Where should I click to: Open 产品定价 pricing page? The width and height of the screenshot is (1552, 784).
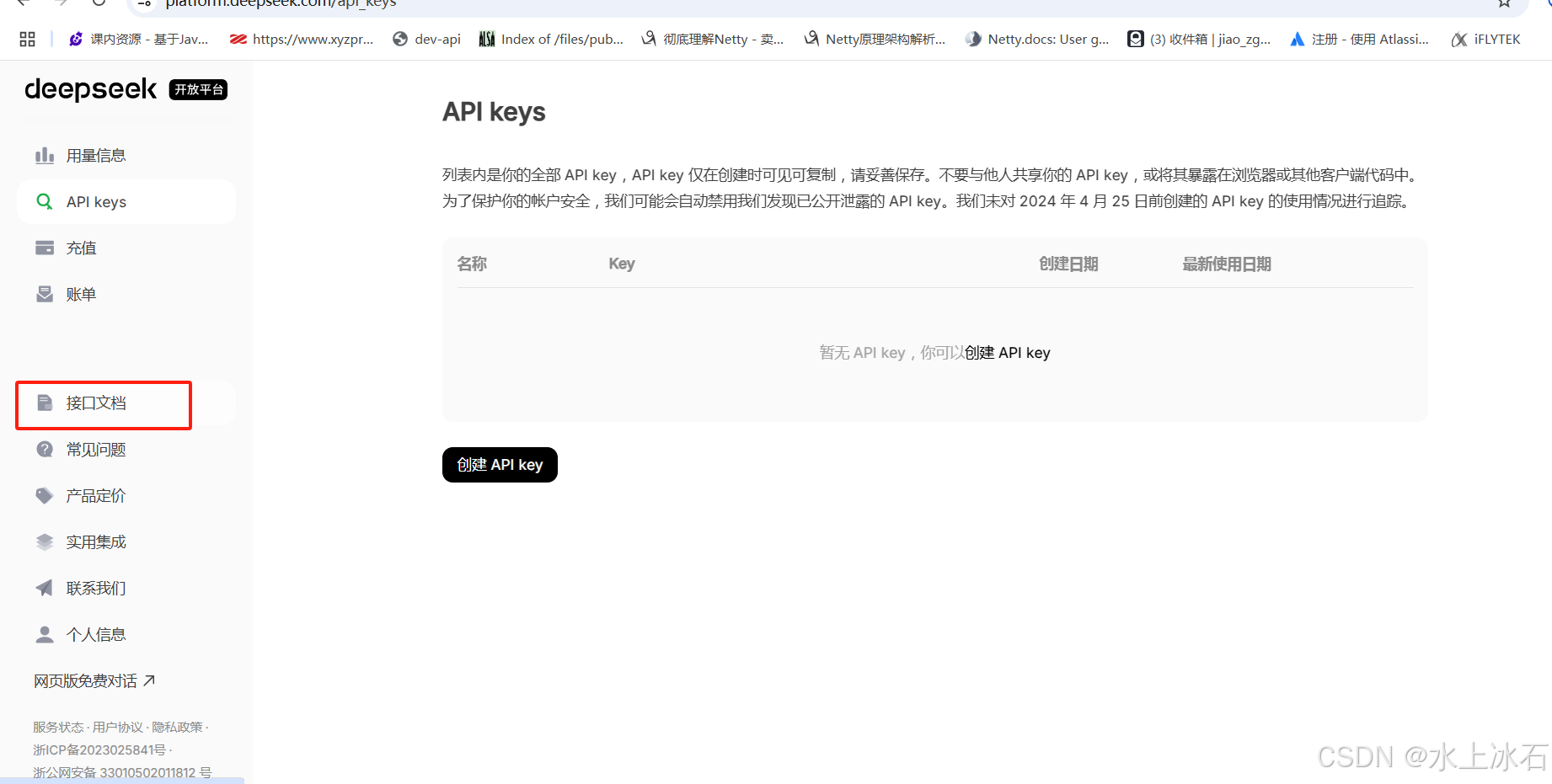pos(126,495)
